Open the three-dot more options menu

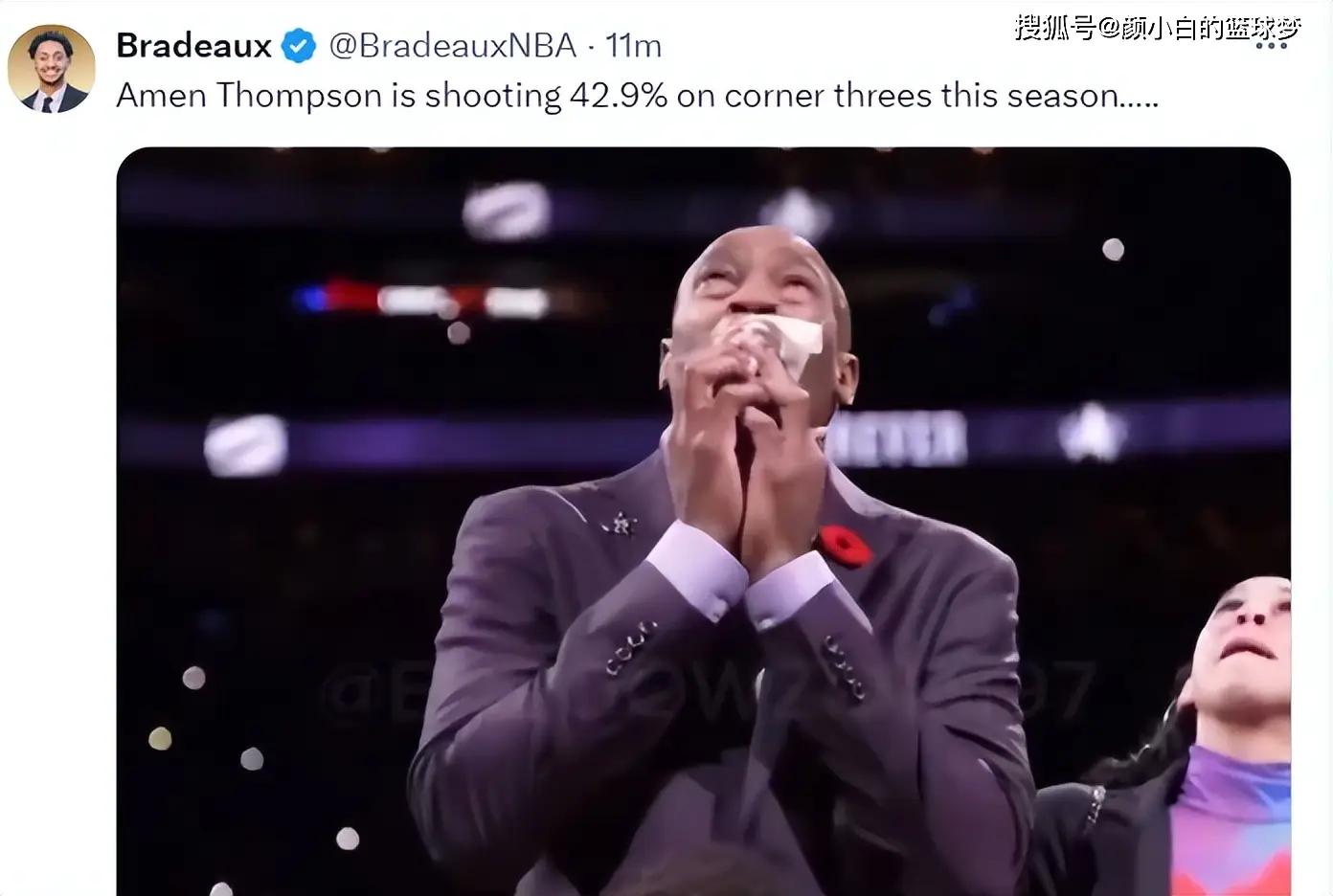coord(1271,46)
